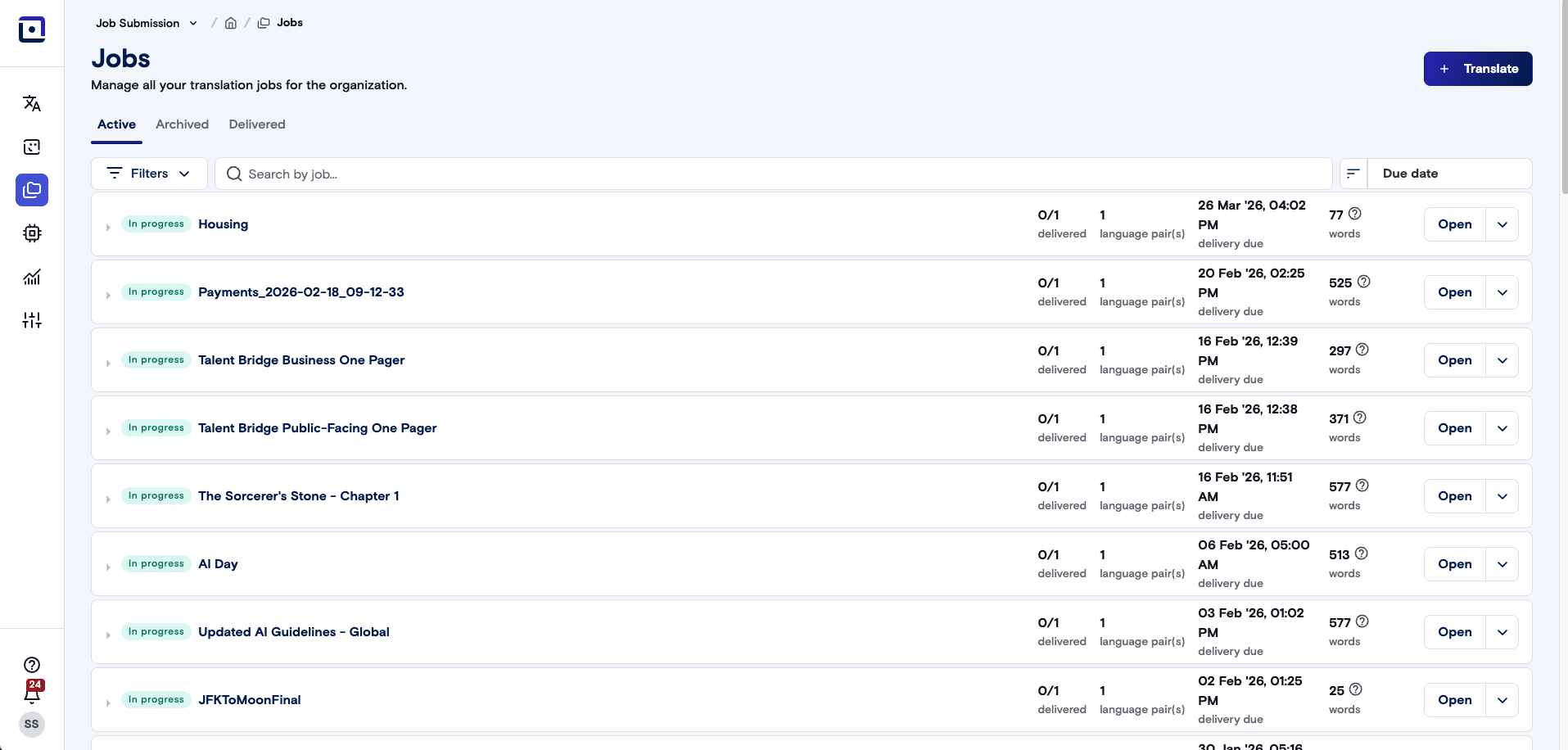The width and height of the screenshot is (1568, 750).
Task: Open the sliders settings icon in the sidebar
Action: coord(32,320)
